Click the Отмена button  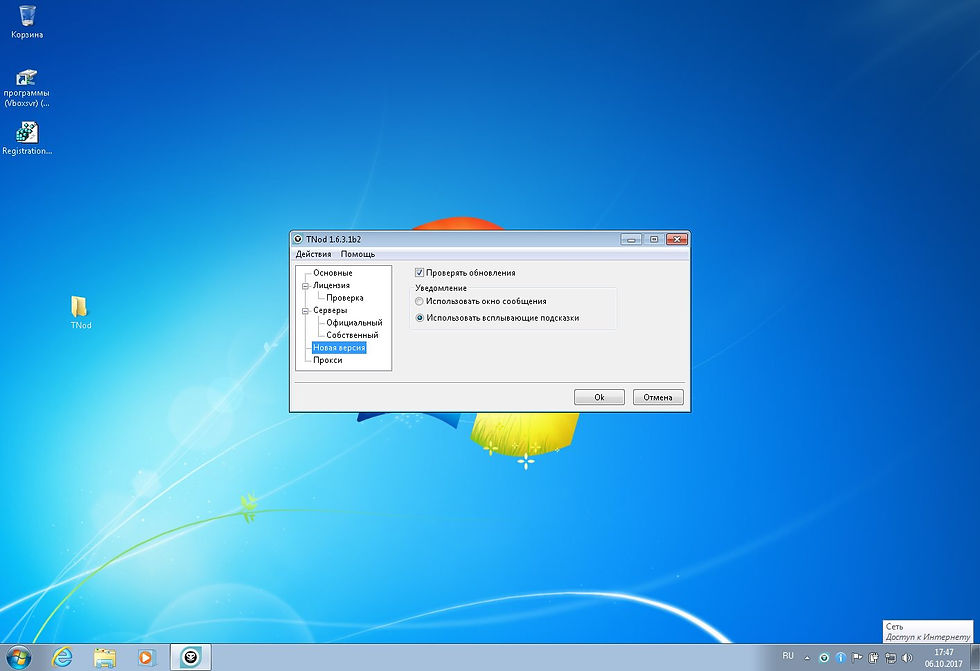pyautogui.click(x=658, y=397)
